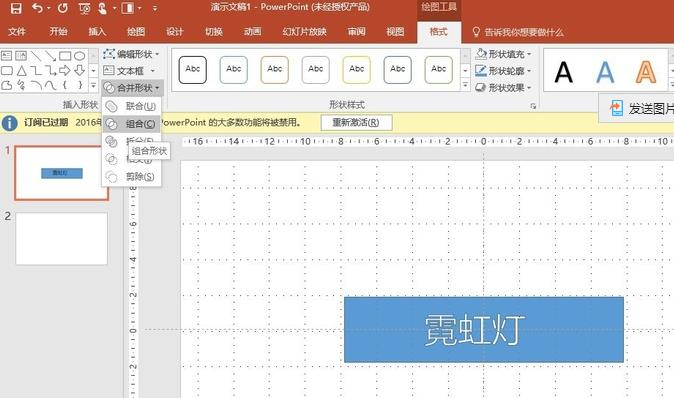Open the 审阅 tab
This screenshot has width=674, height=398.
(x=356, y=31)
